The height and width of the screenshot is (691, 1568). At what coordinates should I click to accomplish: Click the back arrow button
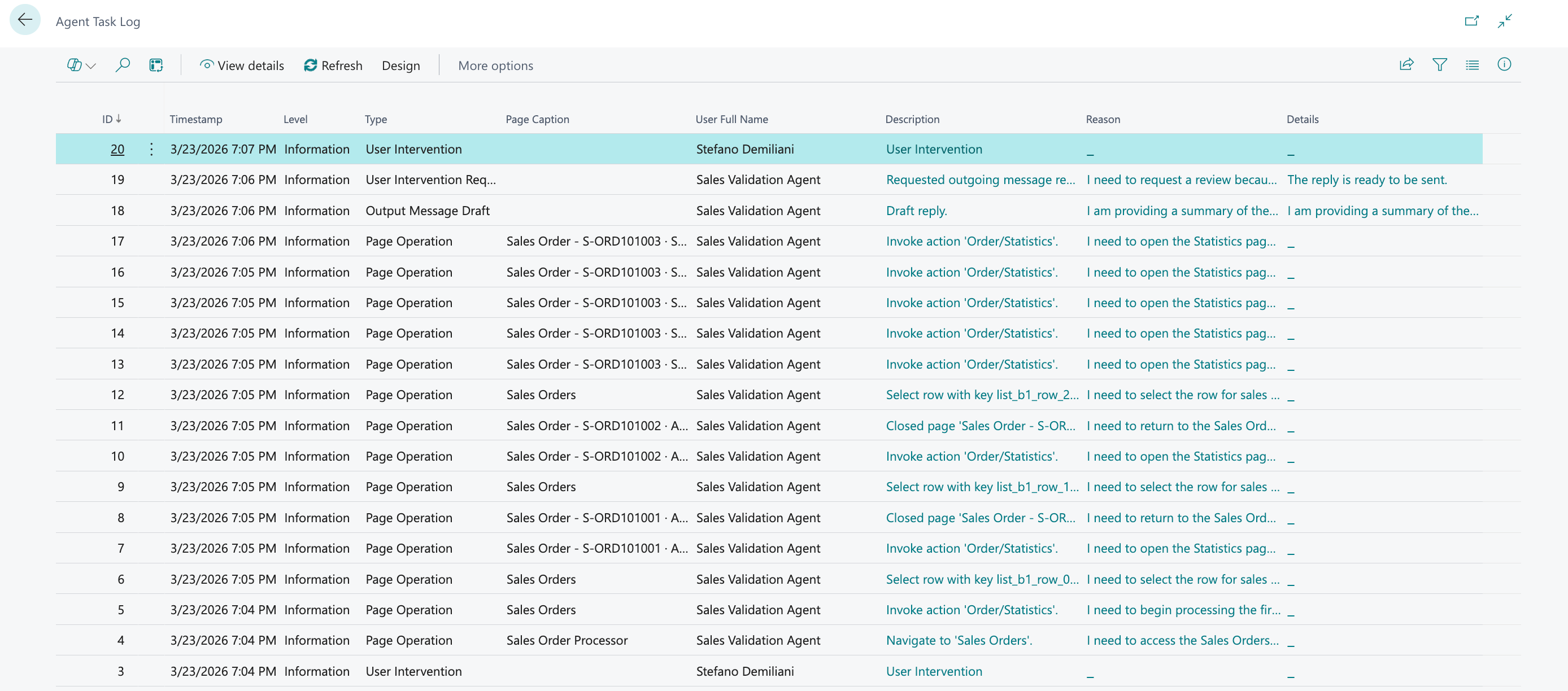[25, 20]
